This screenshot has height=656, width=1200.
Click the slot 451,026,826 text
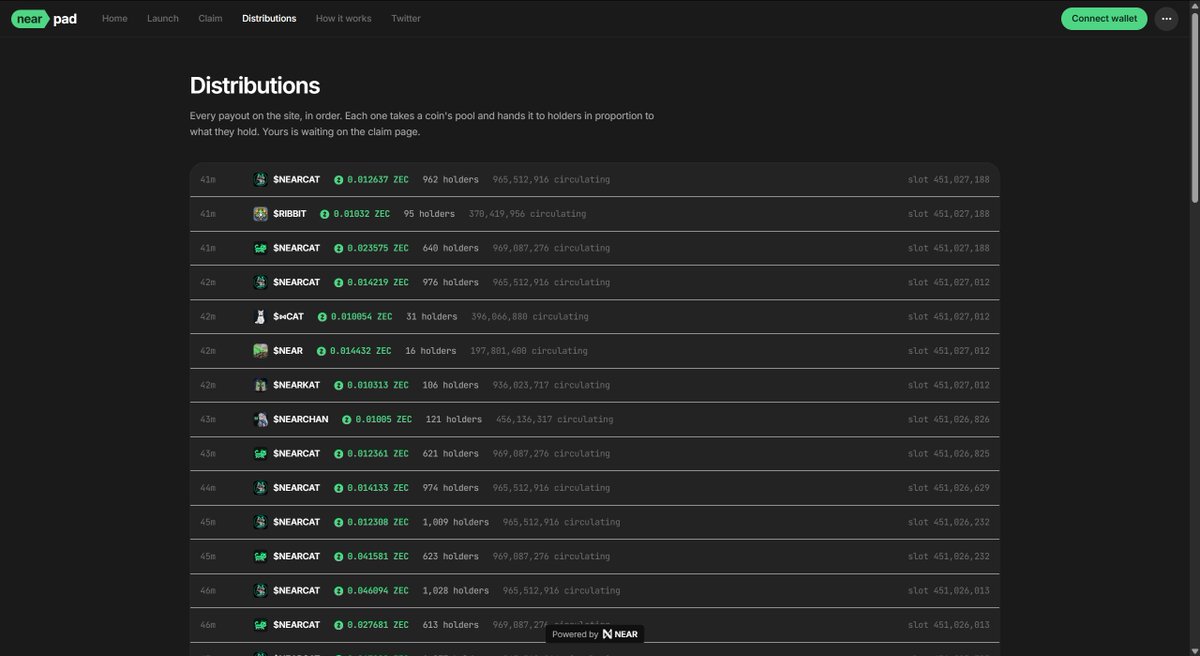(949, 420)
